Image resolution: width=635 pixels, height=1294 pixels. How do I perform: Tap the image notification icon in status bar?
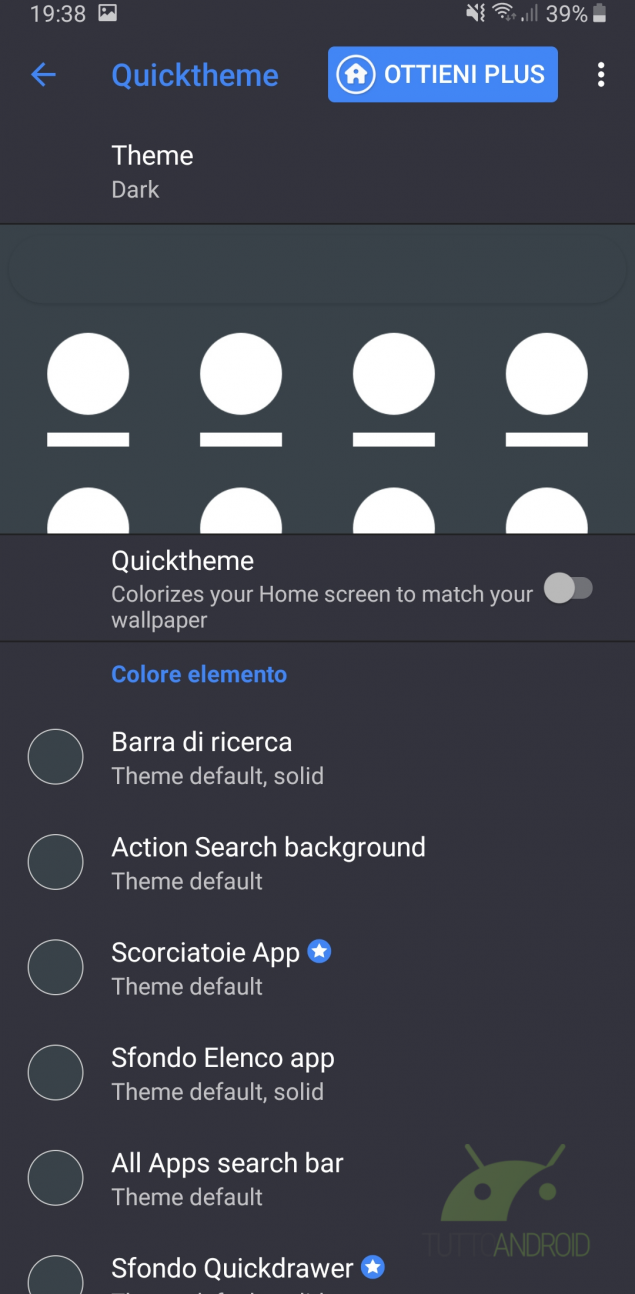click(108, 14)
